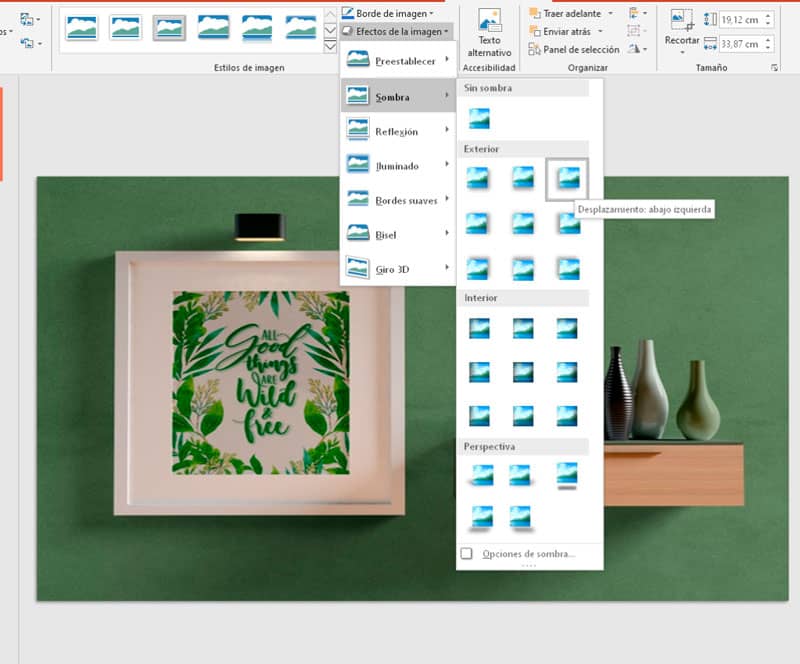Choose the Sin sombra thumbnail

[x=479, y=118]
